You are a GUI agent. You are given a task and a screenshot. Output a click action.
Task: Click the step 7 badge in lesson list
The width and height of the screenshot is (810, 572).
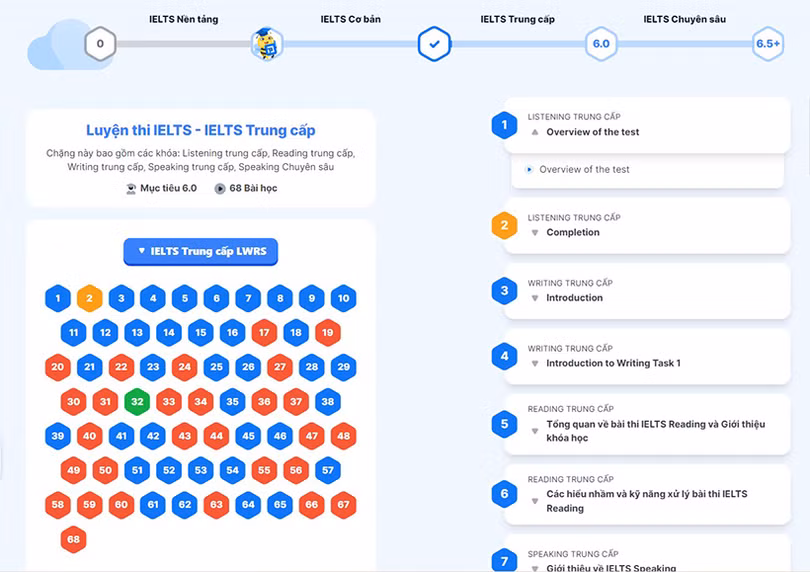(x=504, y=560)
